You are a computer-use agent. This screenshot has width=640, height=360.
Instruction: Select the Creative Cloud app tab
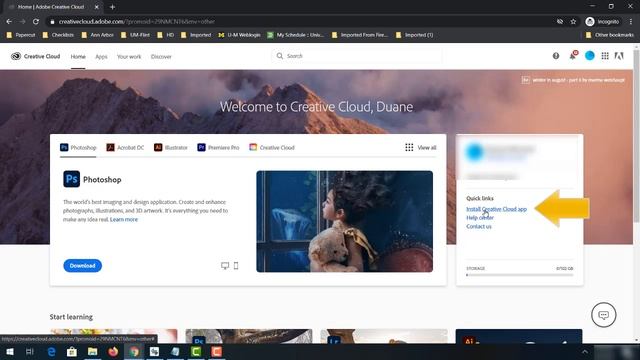click(x=272, y=147)
